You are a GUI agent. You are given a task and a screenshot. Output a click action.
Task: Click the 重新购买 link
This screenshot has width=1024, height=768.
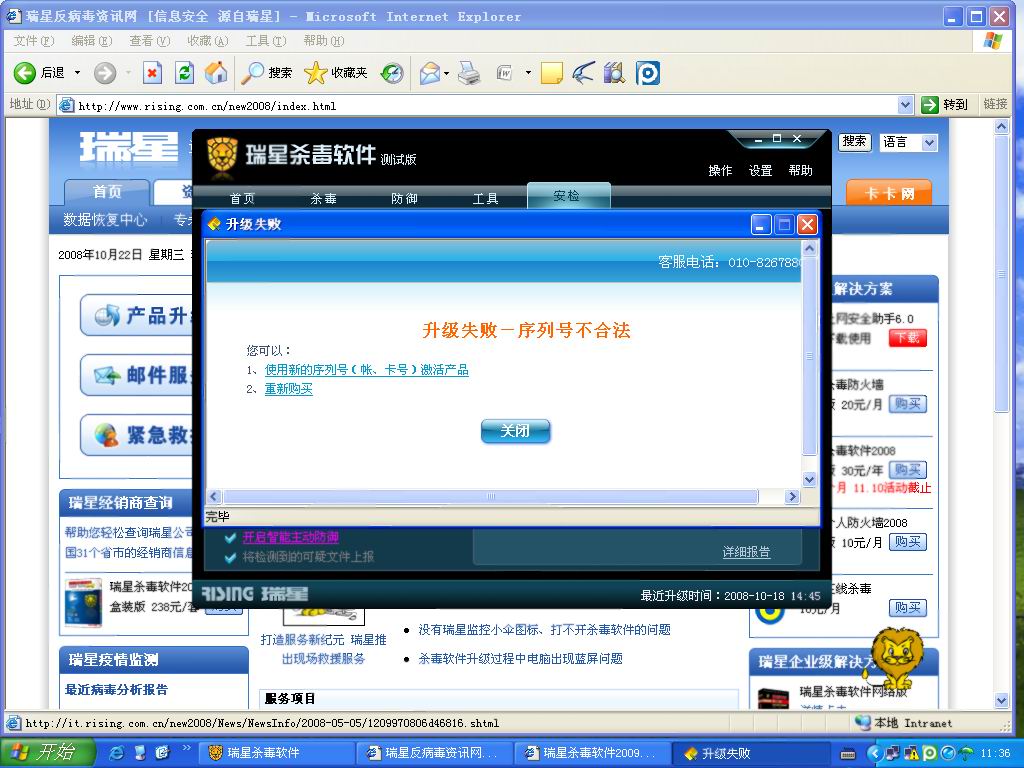[289, 389]
